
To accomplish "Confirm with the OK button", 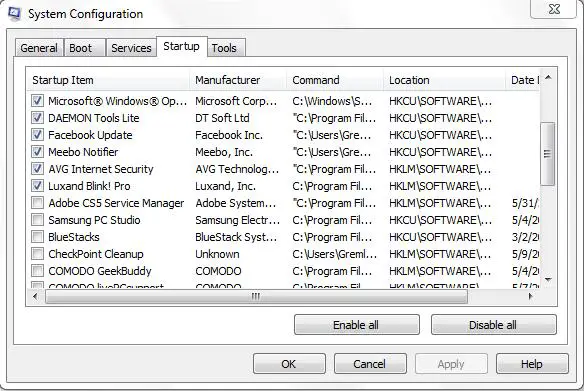I will click(289, 364).
